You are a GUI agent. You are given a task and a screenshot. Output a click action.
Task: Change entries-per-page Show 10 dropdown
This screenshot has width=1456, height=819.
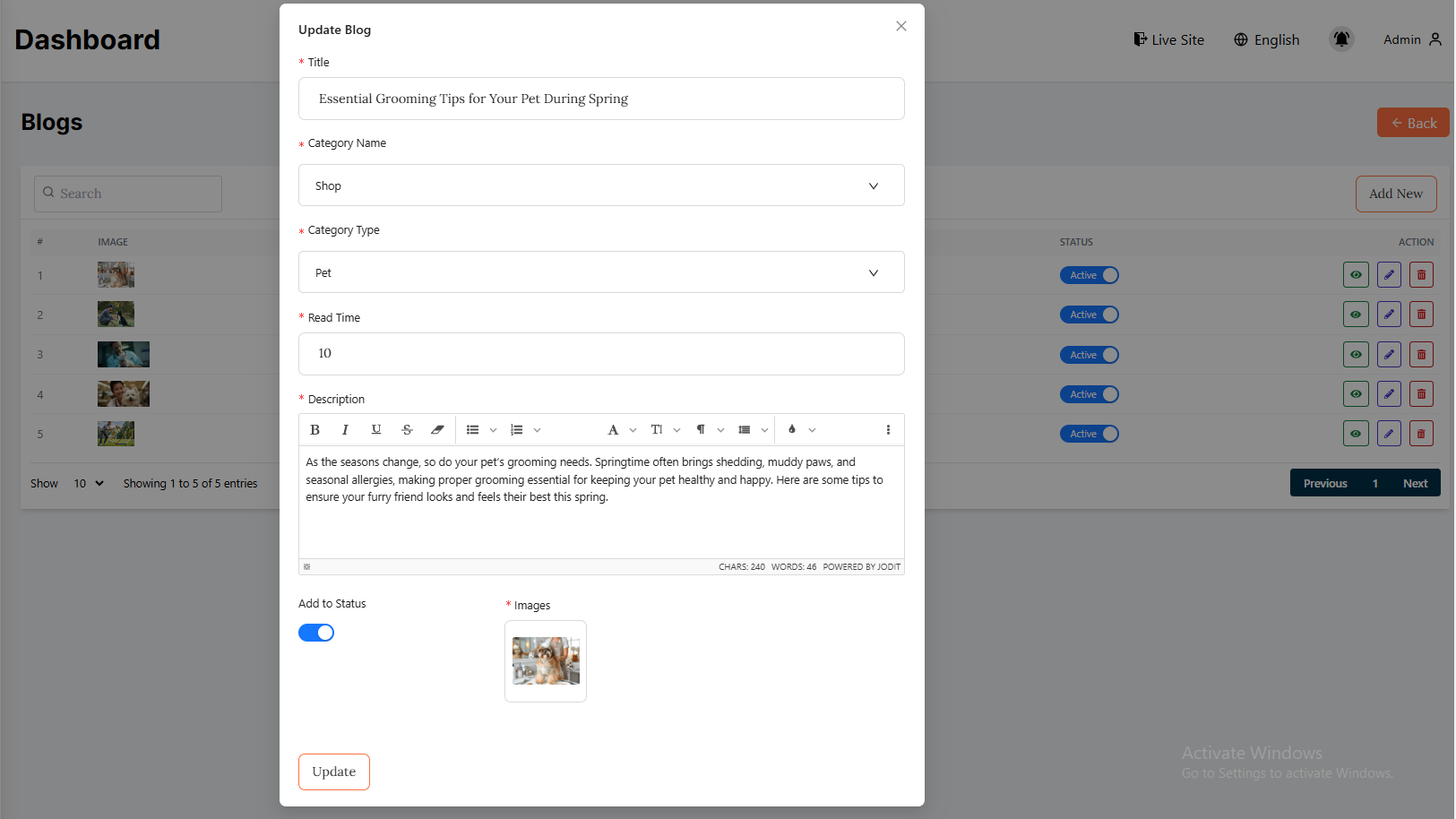coord(88,484)
